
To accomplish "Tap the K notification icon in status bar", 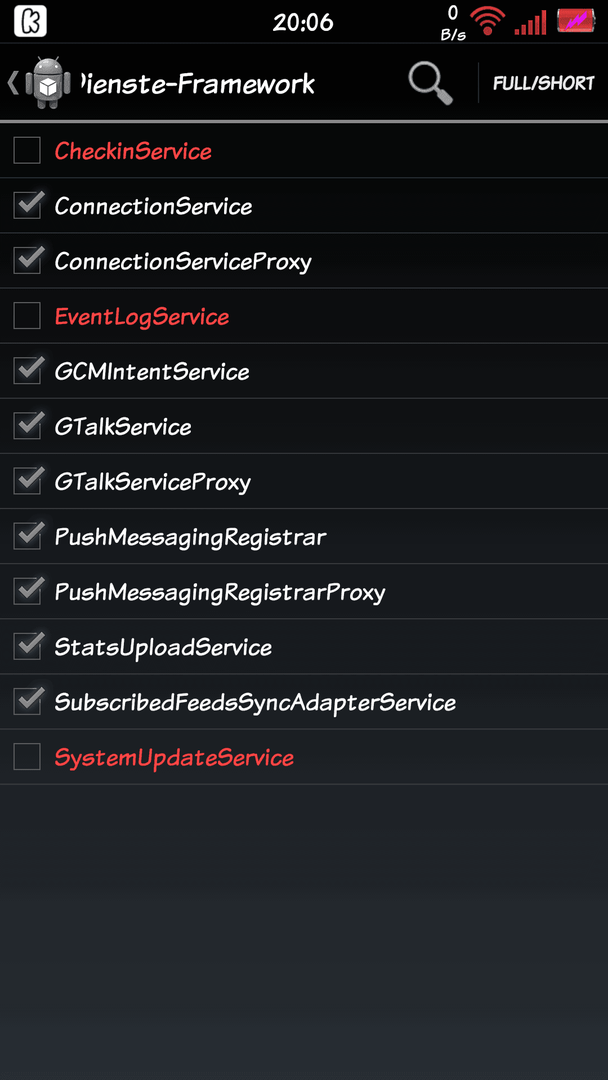I will pyautogui.click(x=30, y=21).
